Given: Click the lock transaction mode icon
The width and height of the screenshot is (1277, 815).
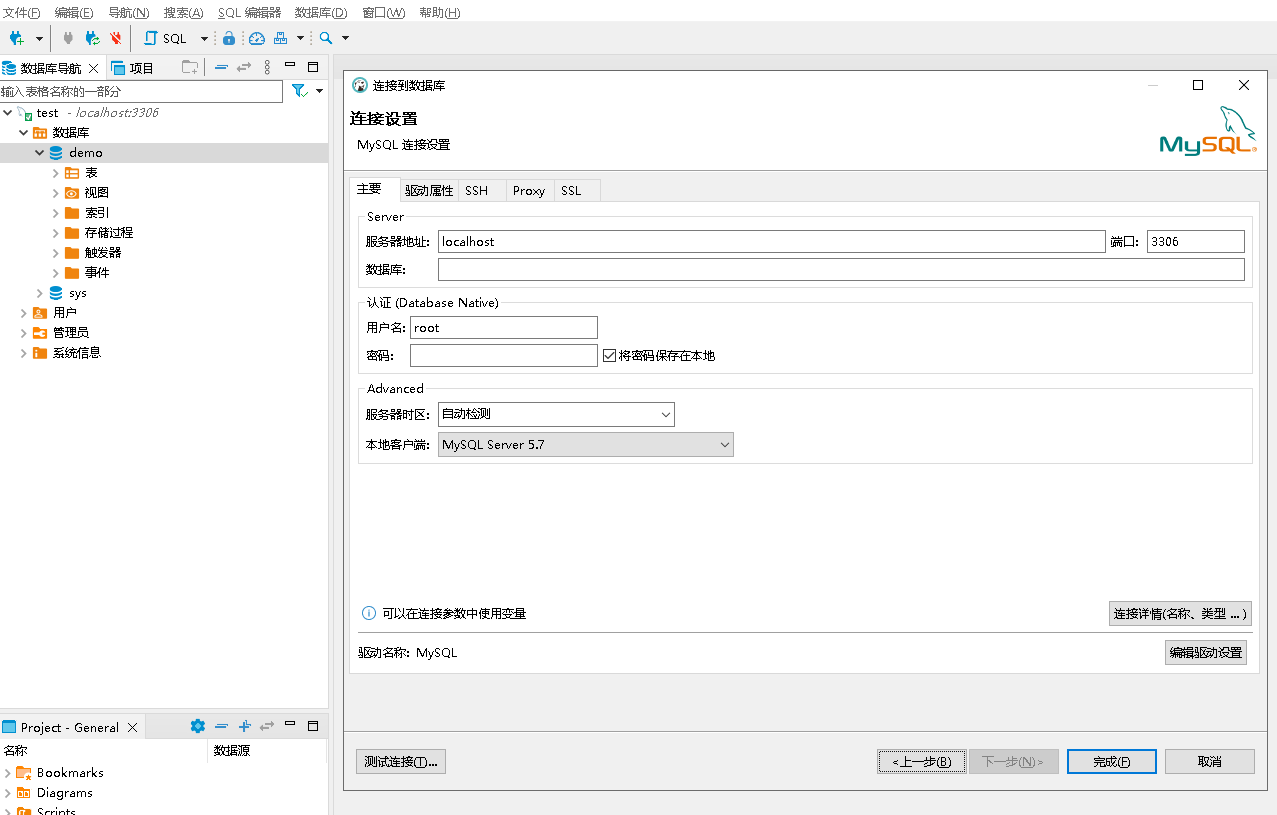Looking at the screenshot, I should coord(229,38).
